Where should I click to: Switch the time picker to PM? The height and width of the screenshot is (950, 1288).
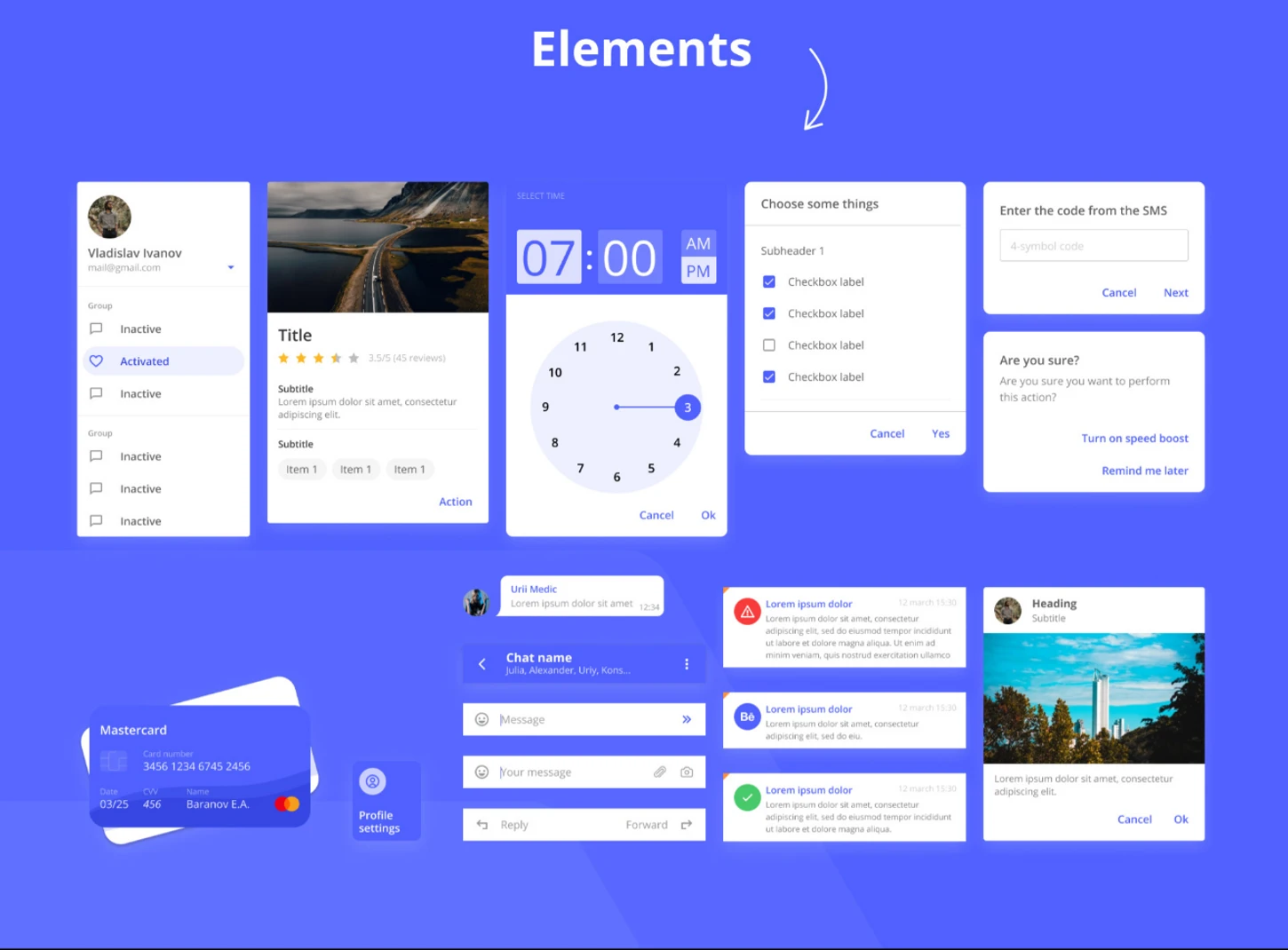(x=698, y=269)
